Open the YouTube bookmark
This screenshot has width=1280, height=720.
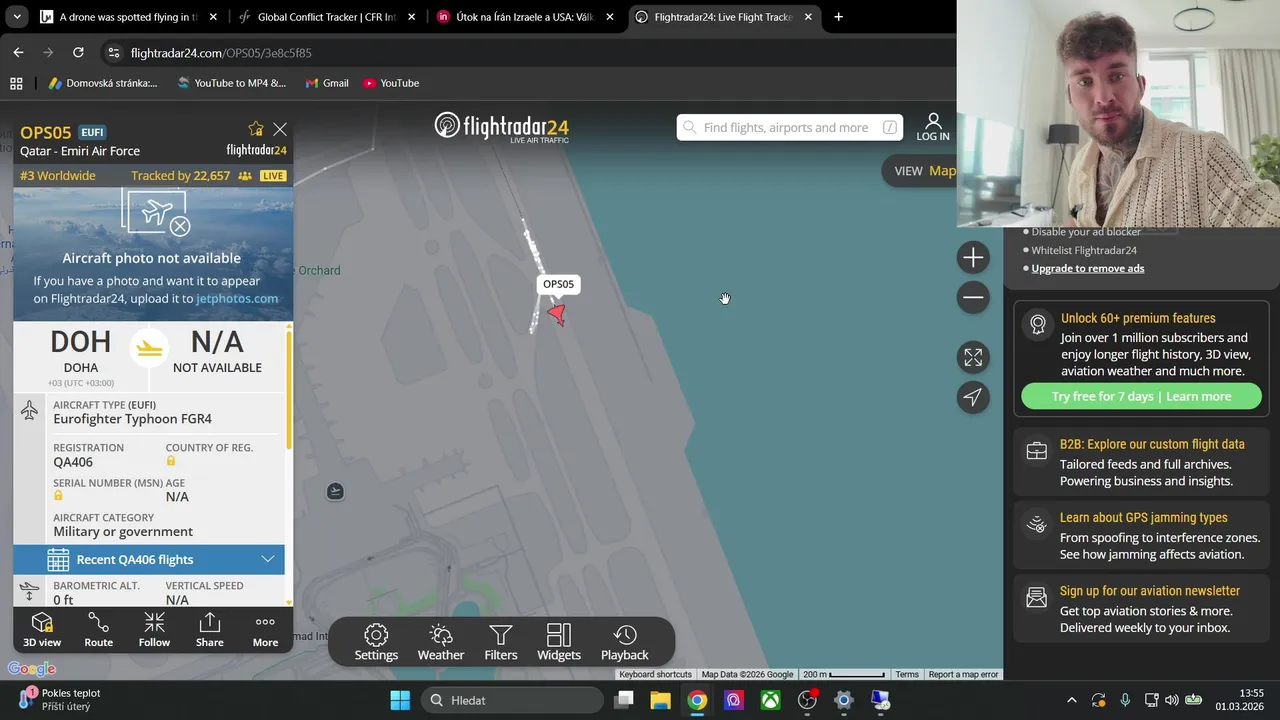(x=391, y=83)
